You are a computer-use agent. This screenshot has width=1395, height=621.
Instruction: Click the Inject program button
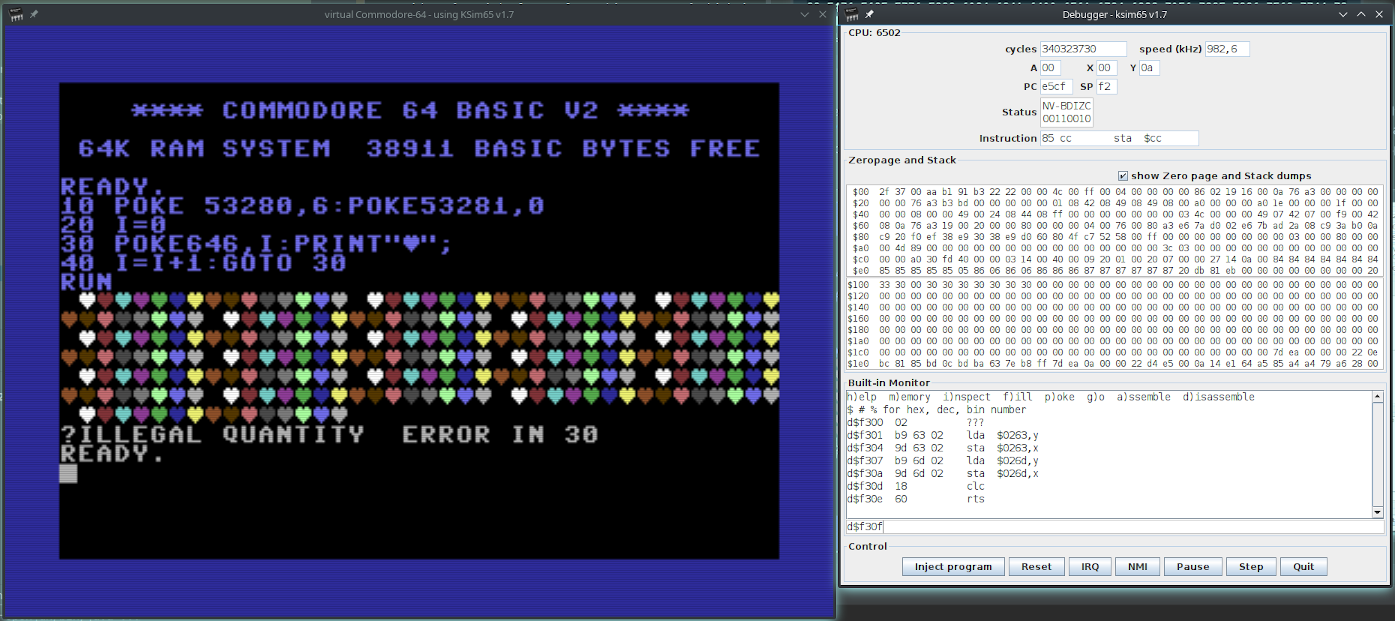tap(953, 566)
